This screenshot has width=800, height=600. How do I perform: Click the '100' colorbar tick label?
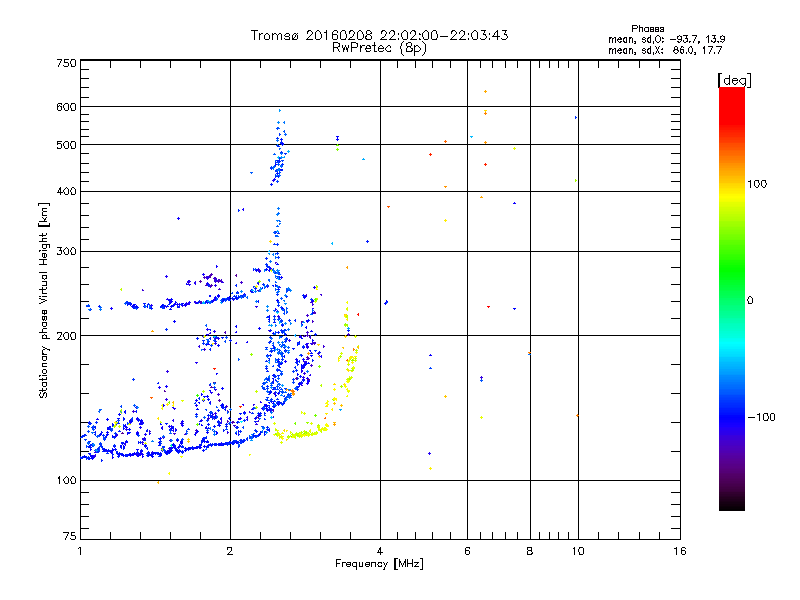click(x=757, y=184)
